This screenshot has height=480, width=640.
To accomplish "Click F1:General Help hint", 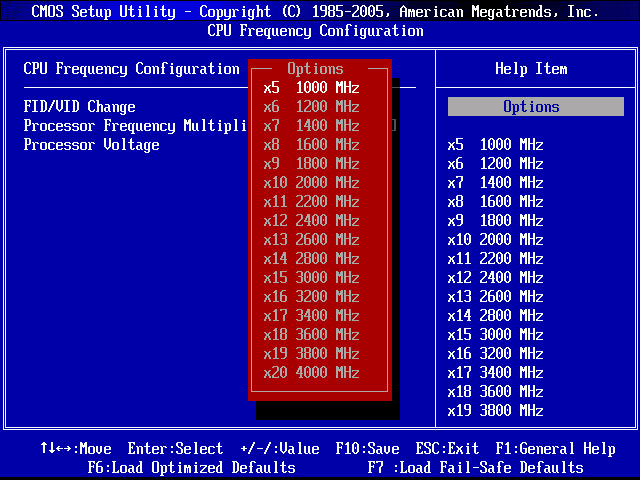I will (x=555, y=449).
